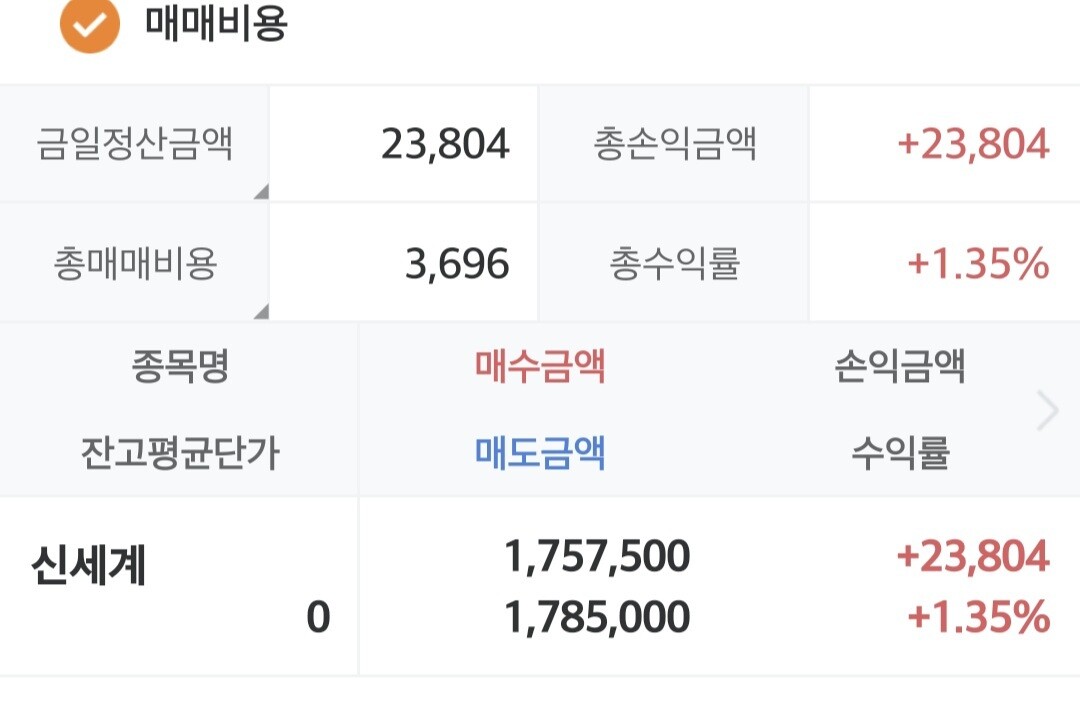Tap the 금일정산금액 value 23,804
Screen dimensions: 1080x703
tap(445, 144)
